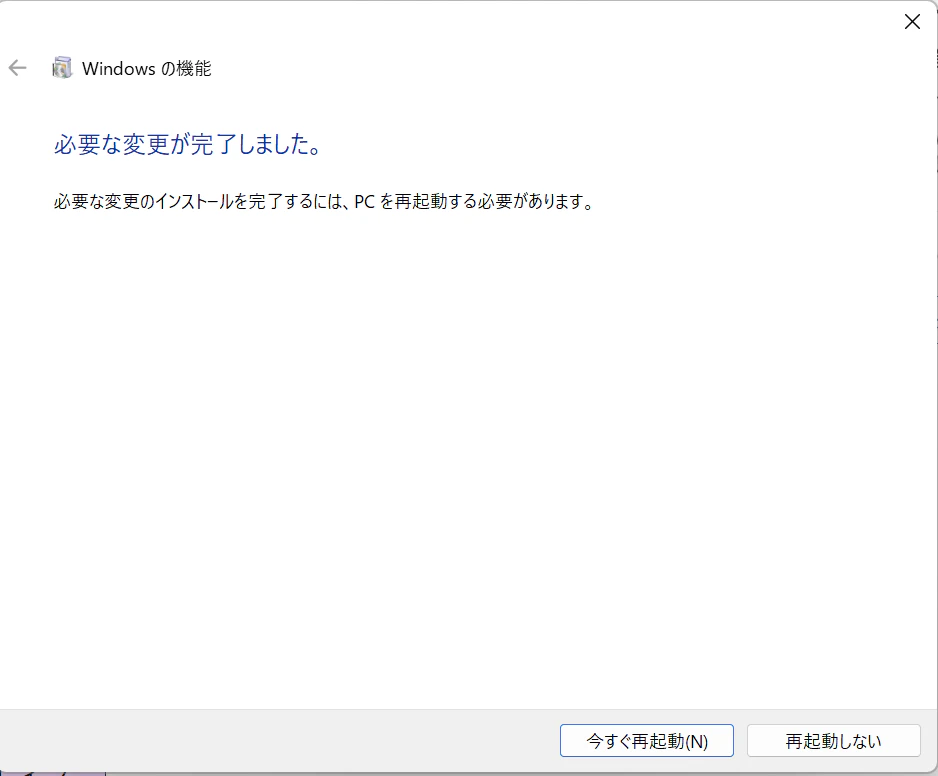Click the blue completion message
Screen dimensions: 938x776
pos(187,145)
